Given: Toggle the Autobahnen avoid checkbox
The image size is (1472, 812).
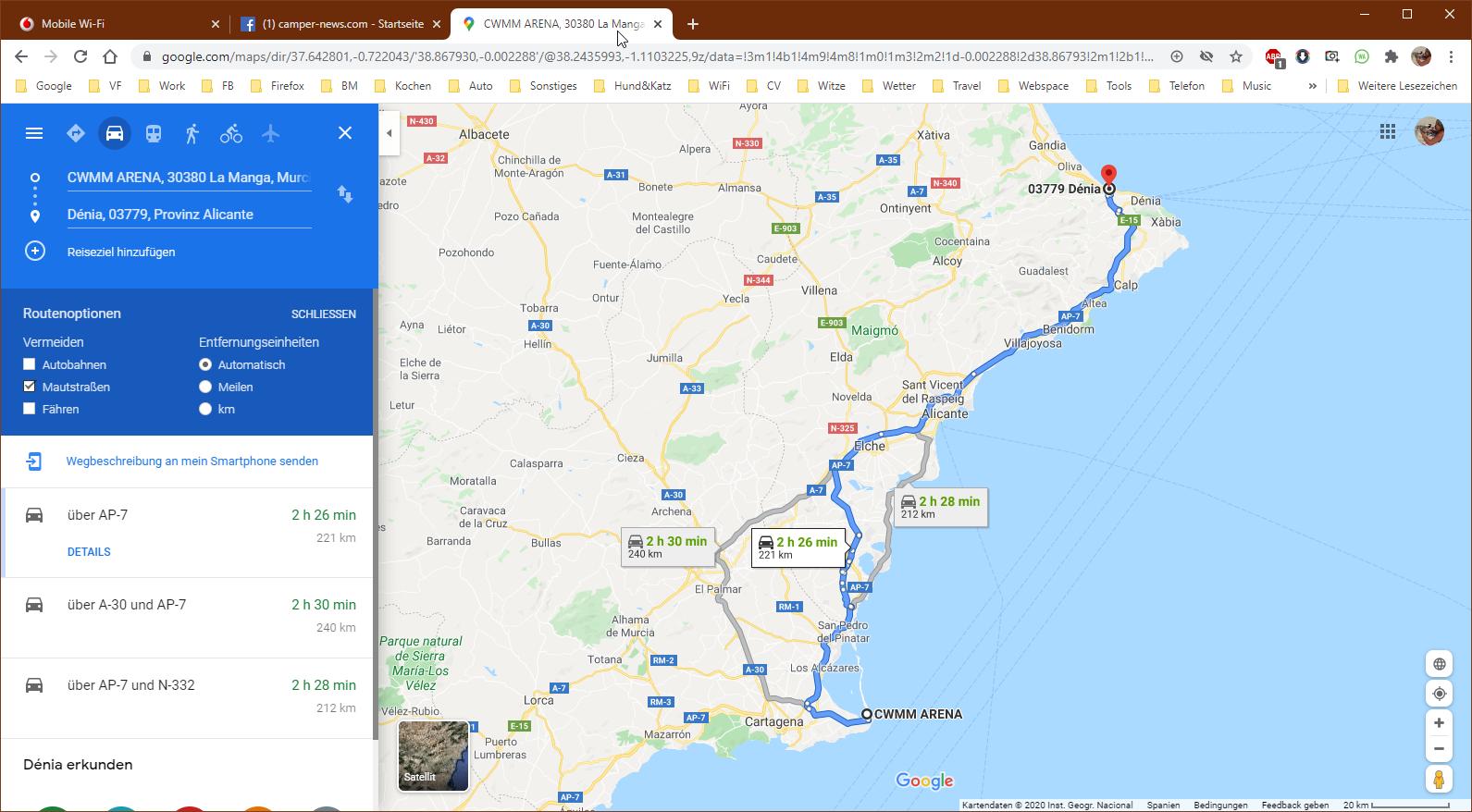Looking at the screenshot, I should coord(30,364).
